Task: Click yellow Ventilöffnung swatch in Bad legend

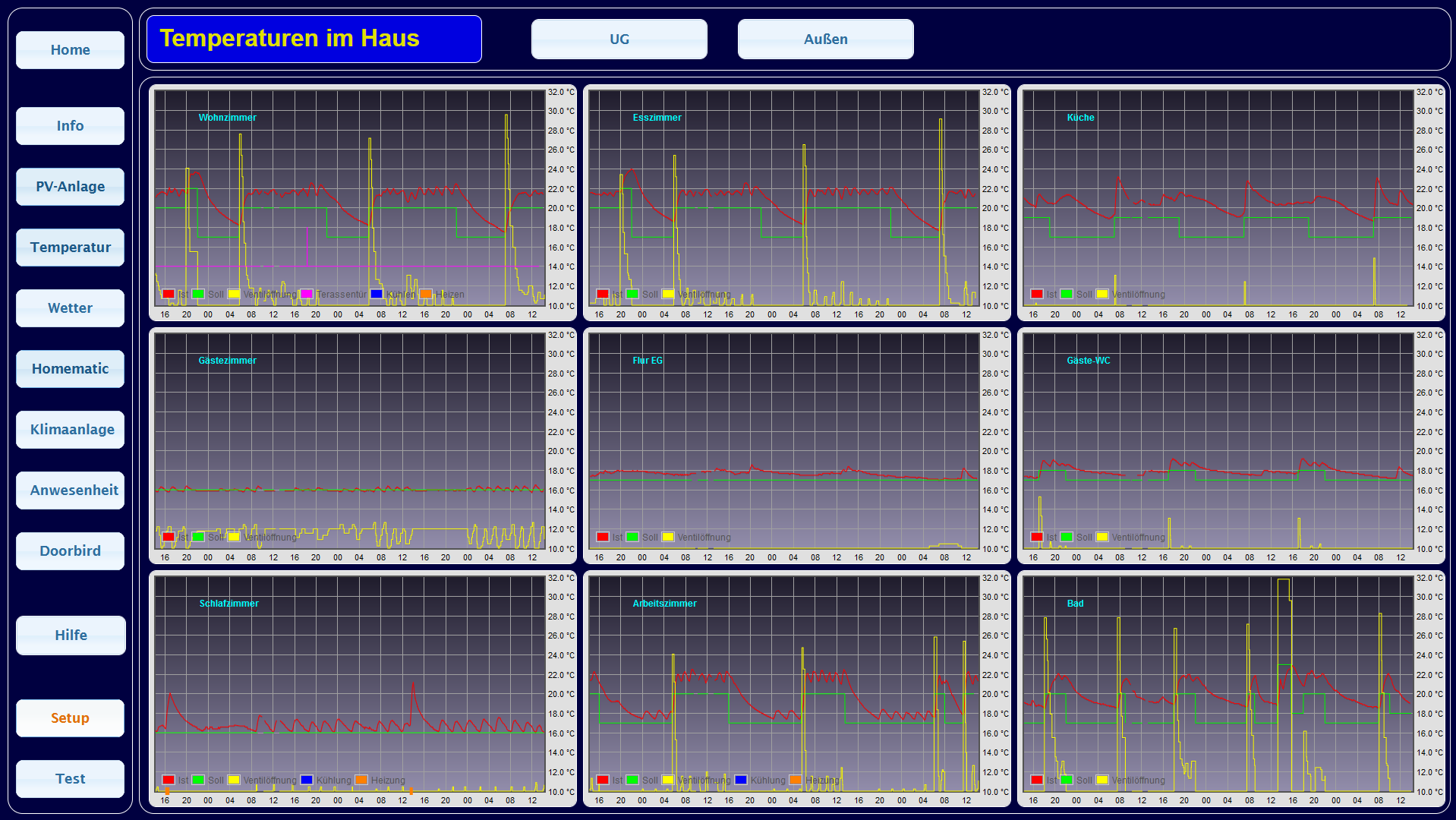Action: [x=1102, y=780]
